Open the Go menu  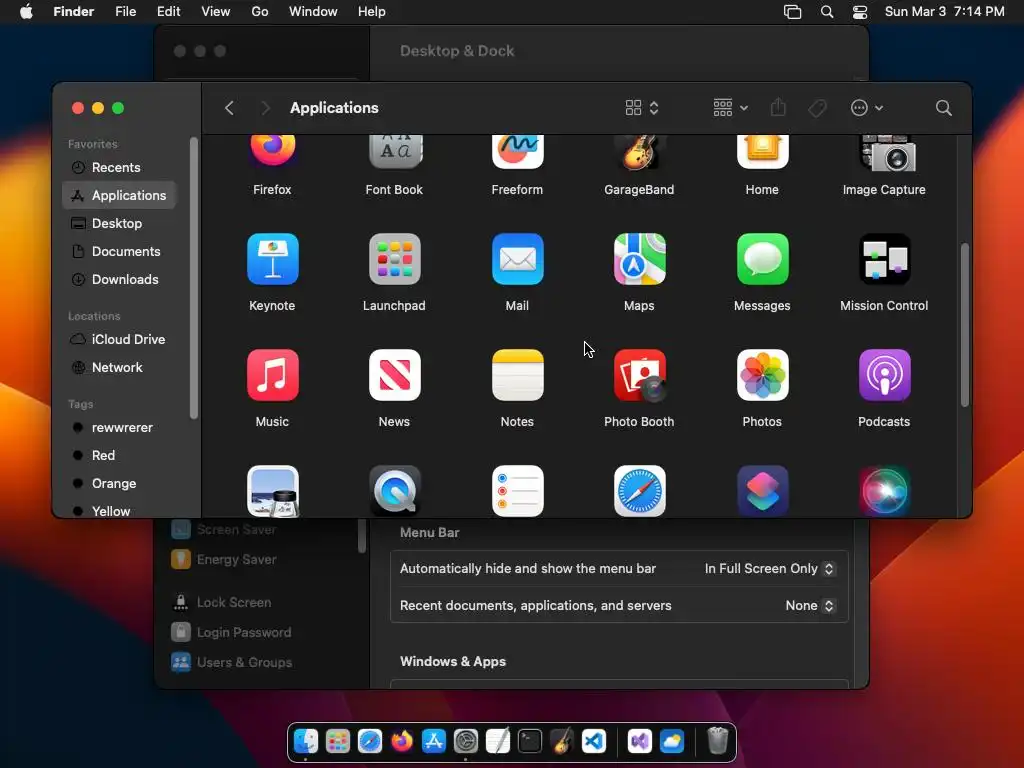pos(260,12)
